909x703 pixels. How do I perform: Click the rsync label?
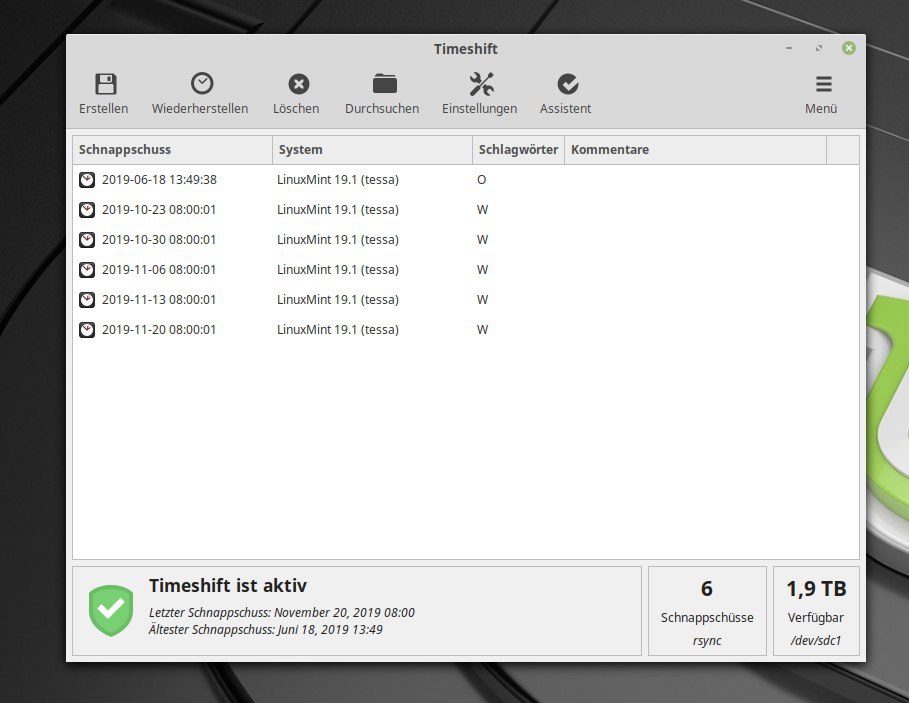707,641
